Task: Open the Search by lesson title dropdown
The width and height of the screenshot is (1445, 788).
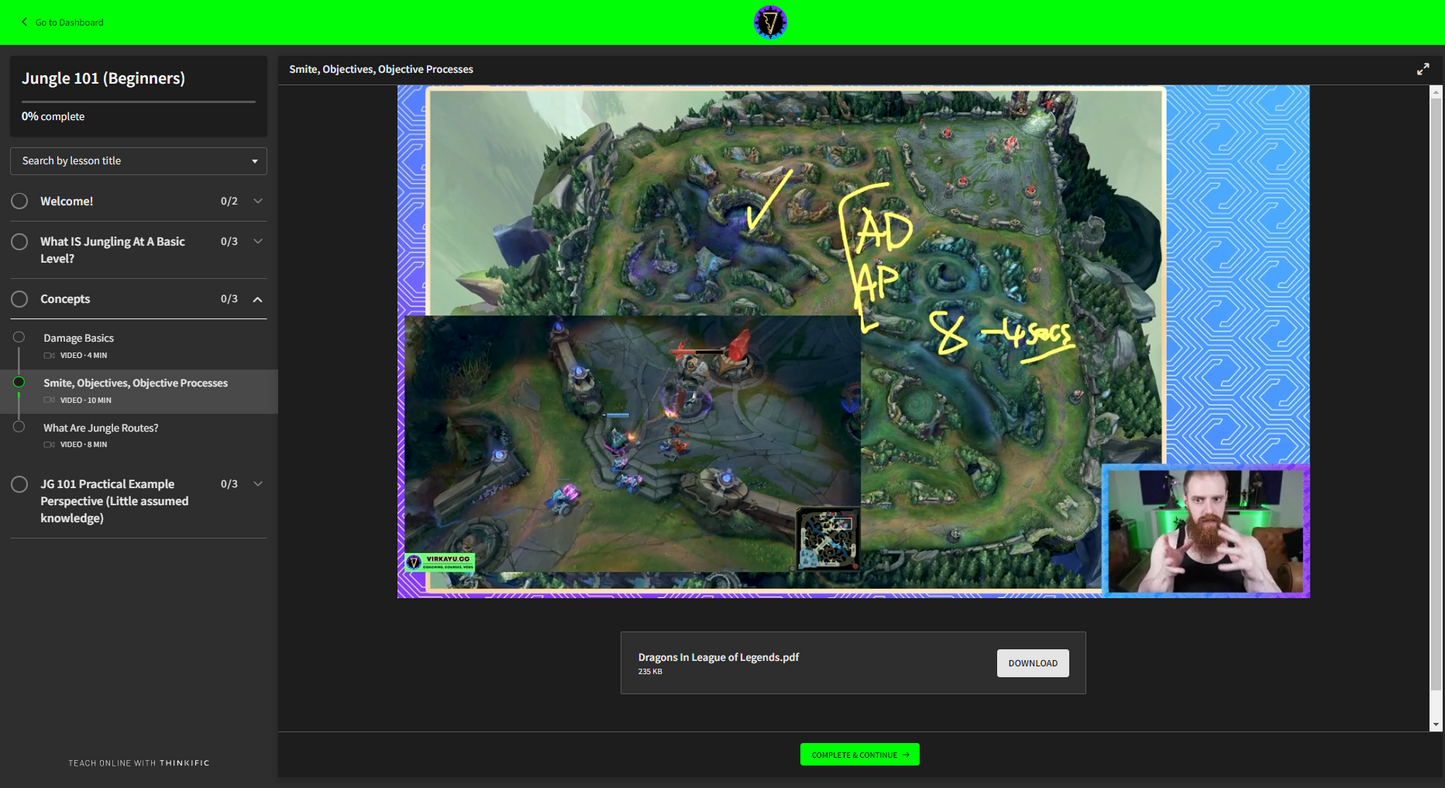Action: coord(138,161)
